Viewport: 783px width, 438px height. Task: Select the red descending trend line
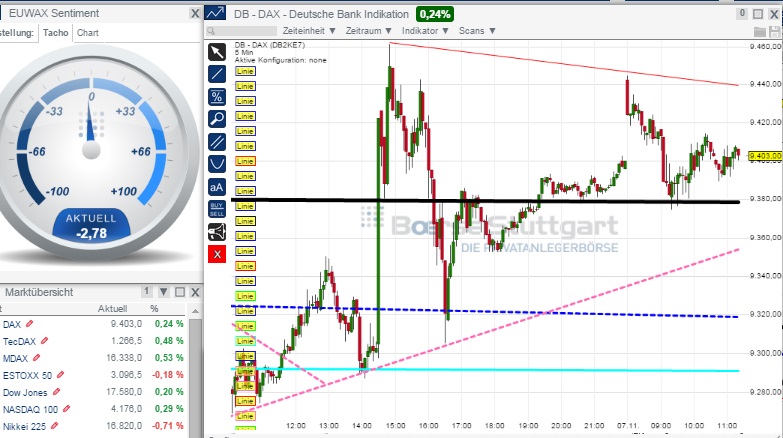pyautogui.click(x=564, y=64)
